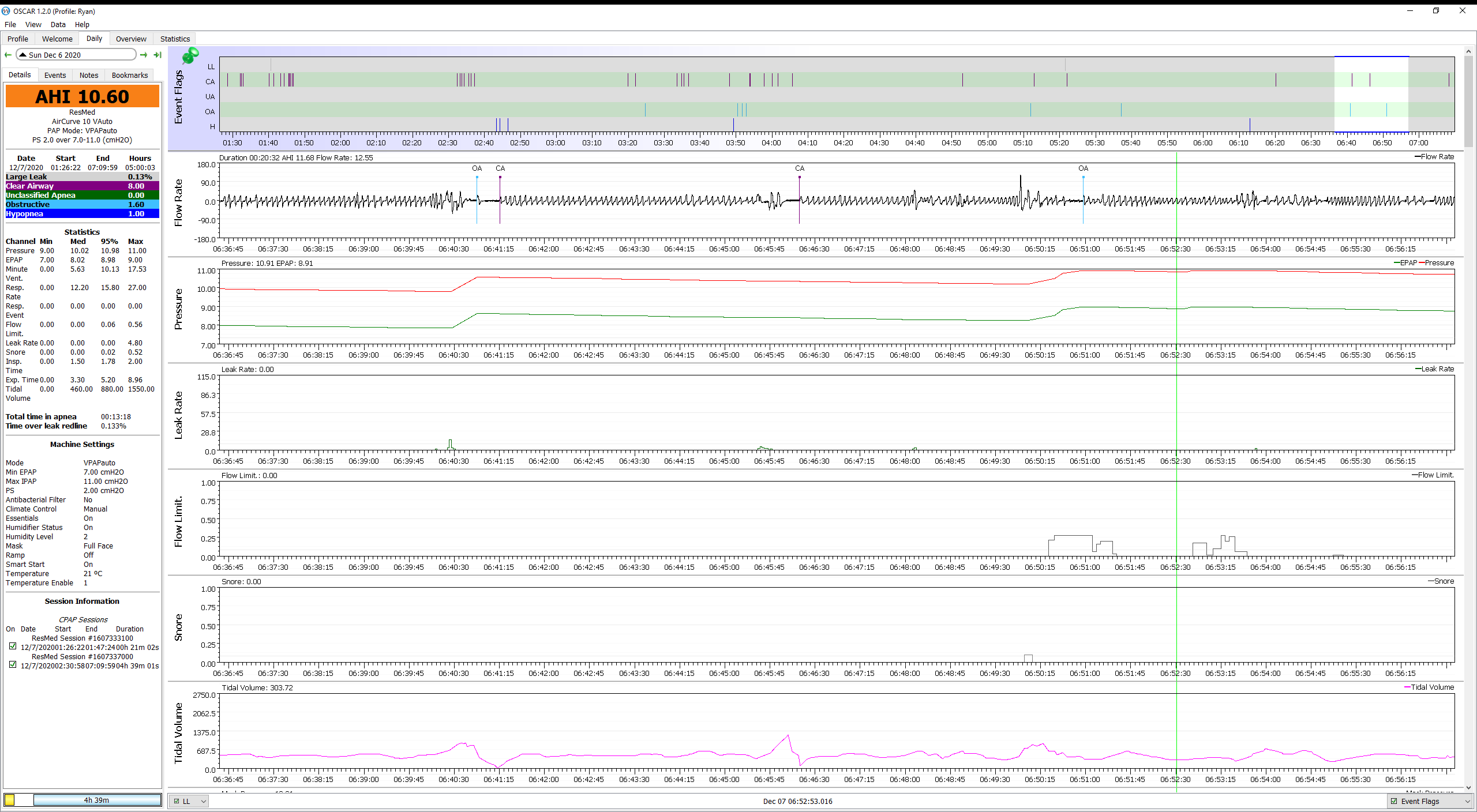
Task: Go to the previous day arrow
Action: click(8, 55)
